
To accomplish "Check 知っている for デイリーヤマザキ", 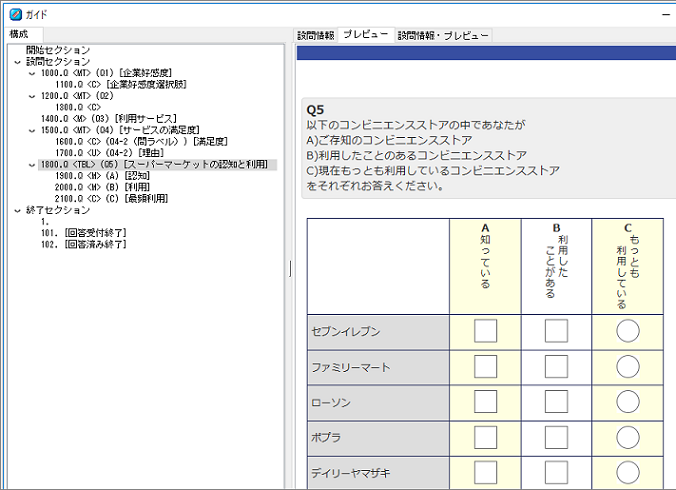I will pos(485,472).
